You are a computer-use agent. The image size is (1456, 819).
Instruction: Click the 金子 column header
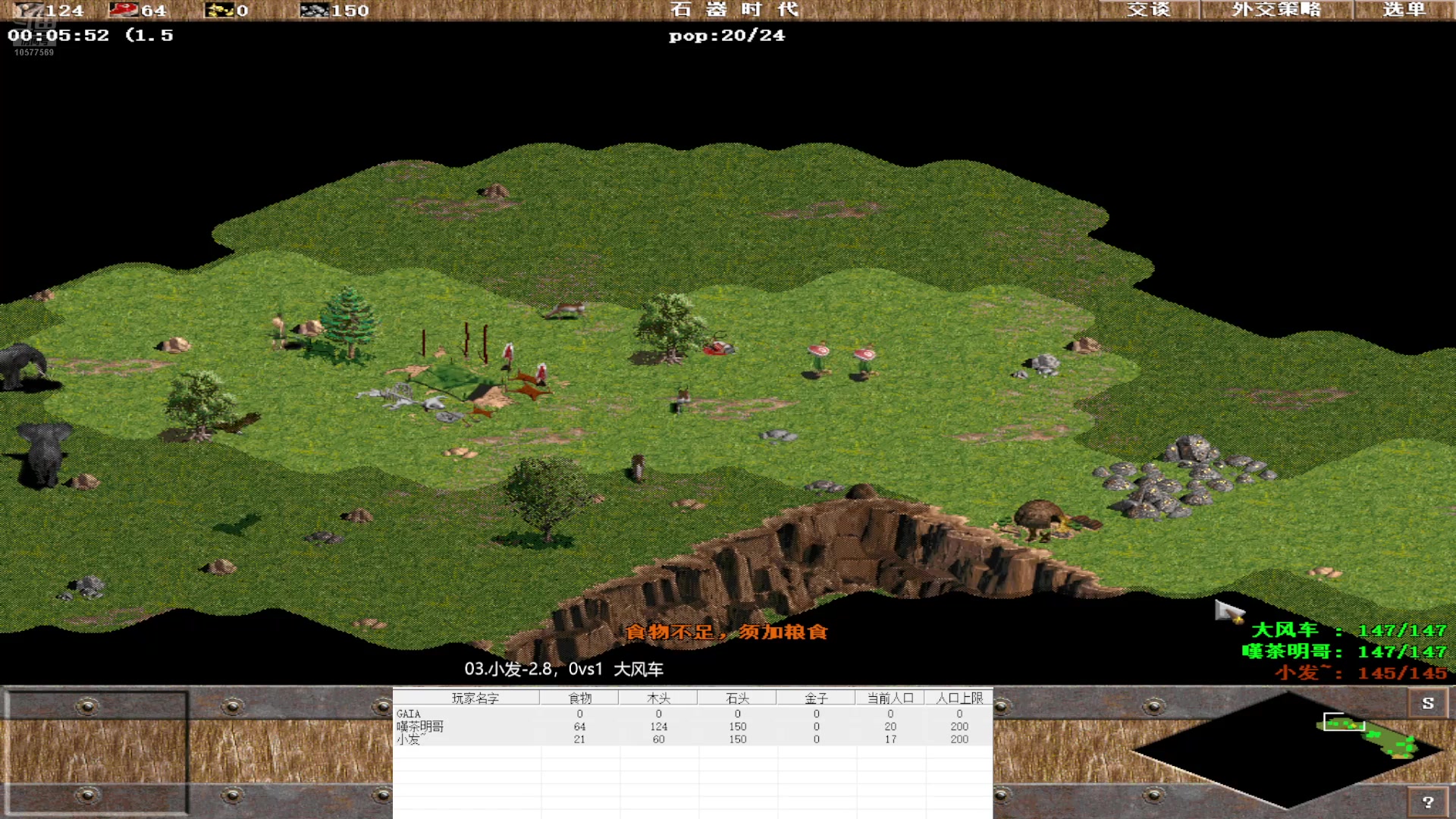(816, 698)
